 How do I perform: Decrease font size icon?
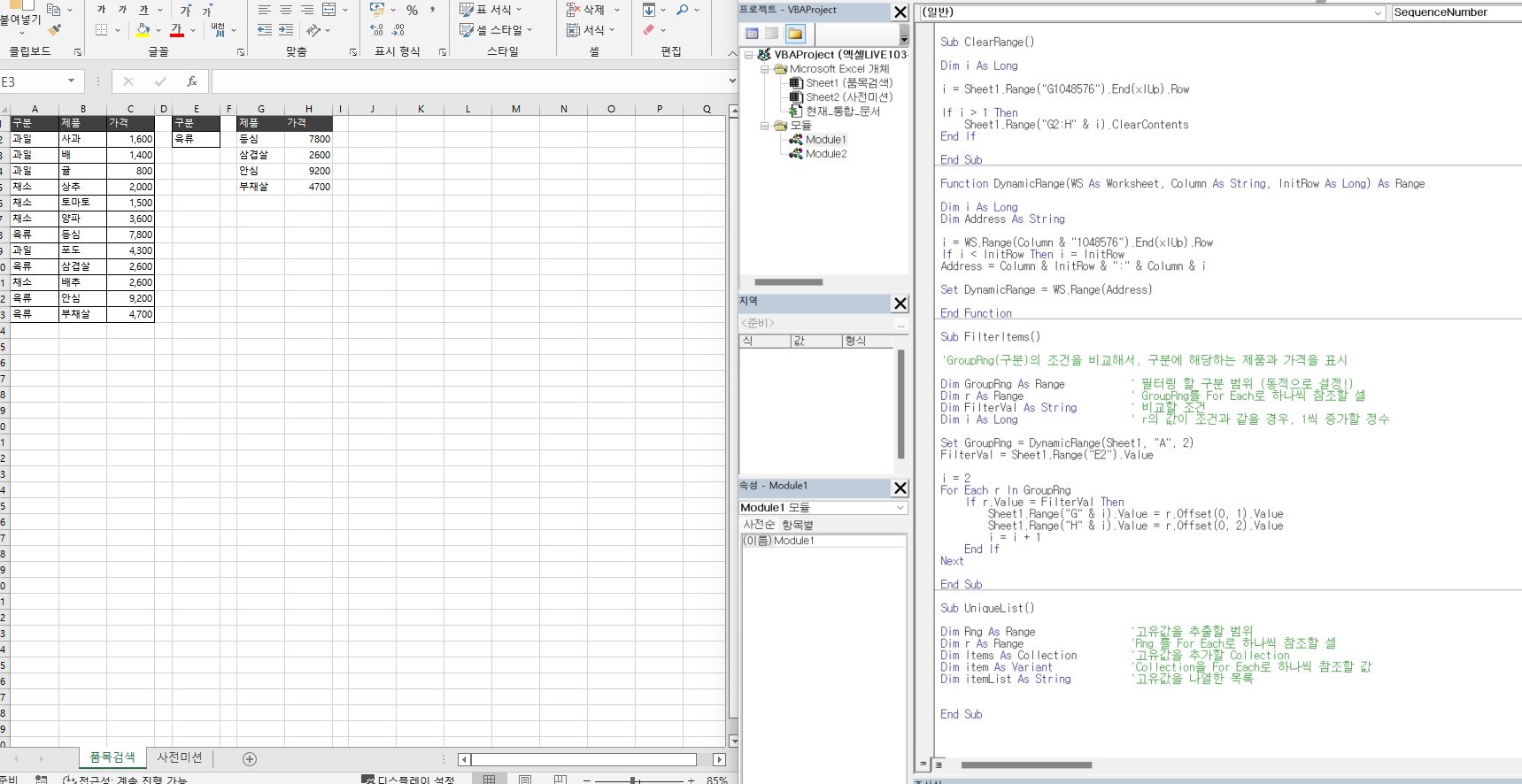click(x=206, y=10)
